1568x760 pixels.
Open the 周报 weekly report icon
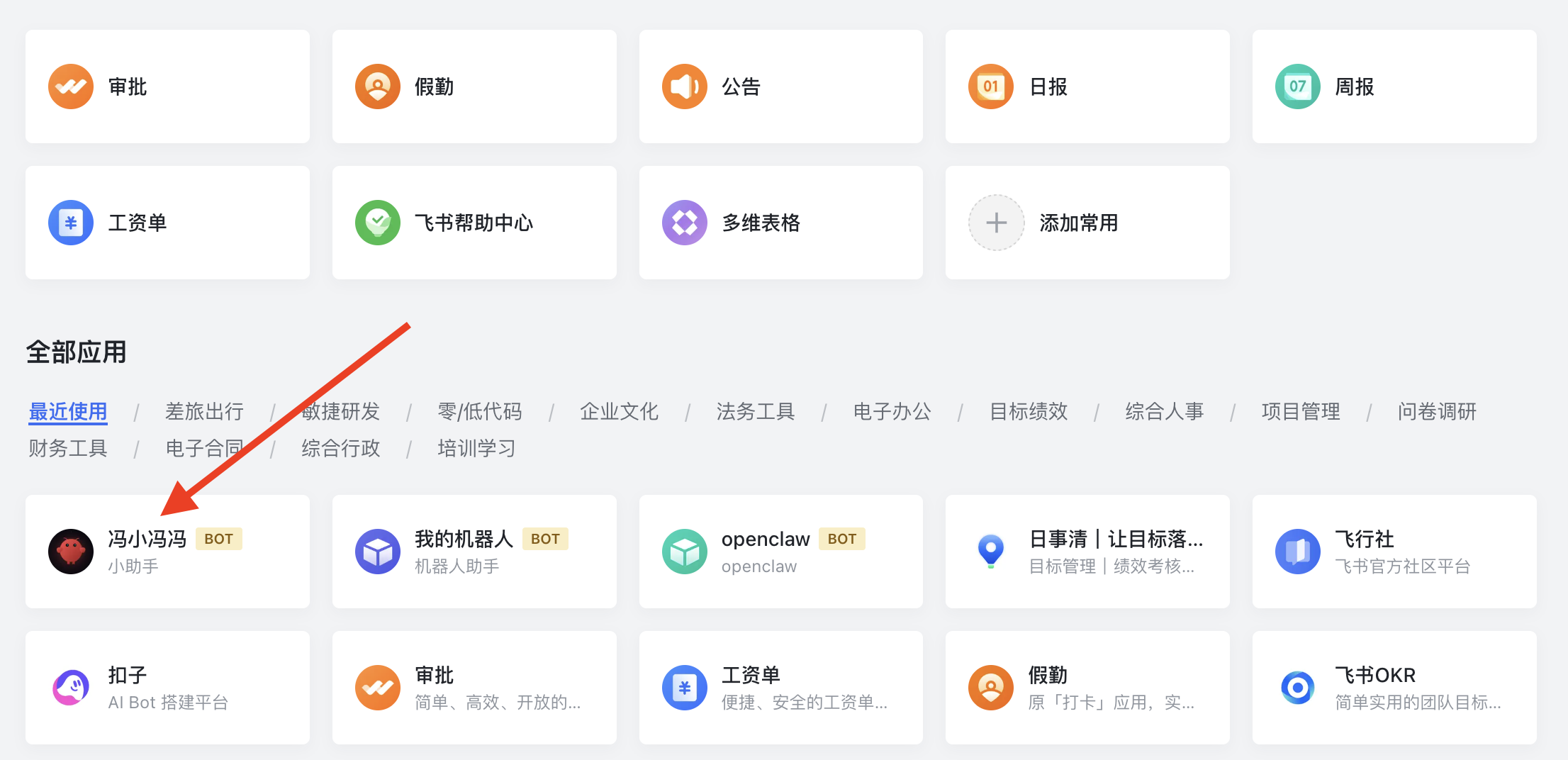point(1298,86)
